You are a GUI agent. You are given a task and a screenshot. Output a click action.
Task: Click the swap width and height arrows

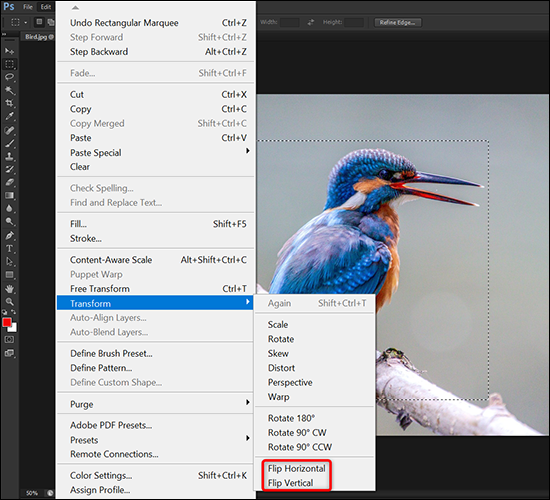click(x=311, y=22)
